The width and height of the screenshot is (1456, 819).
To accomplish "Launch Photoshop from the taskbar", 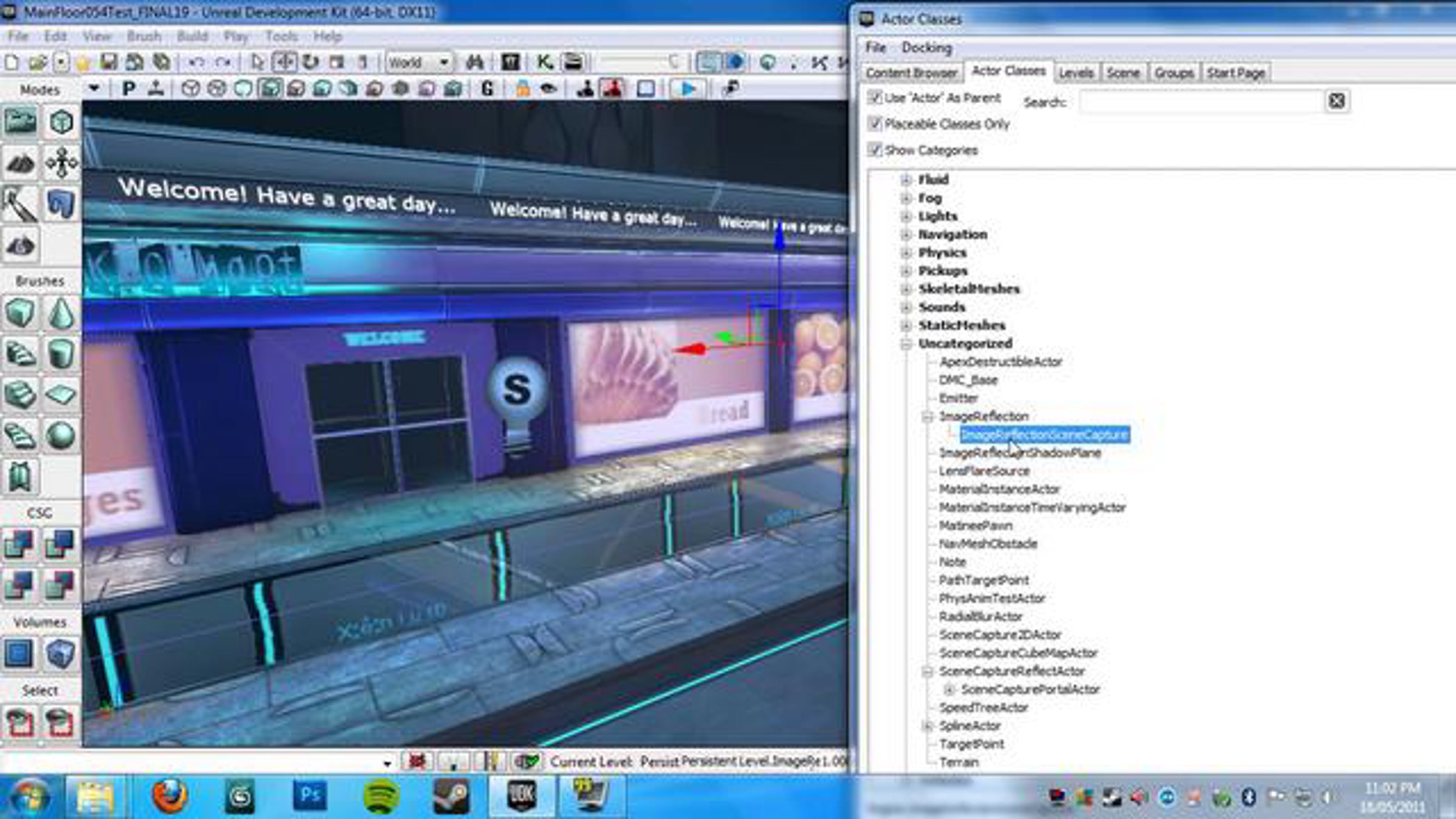I will click(x=310, y=795).
